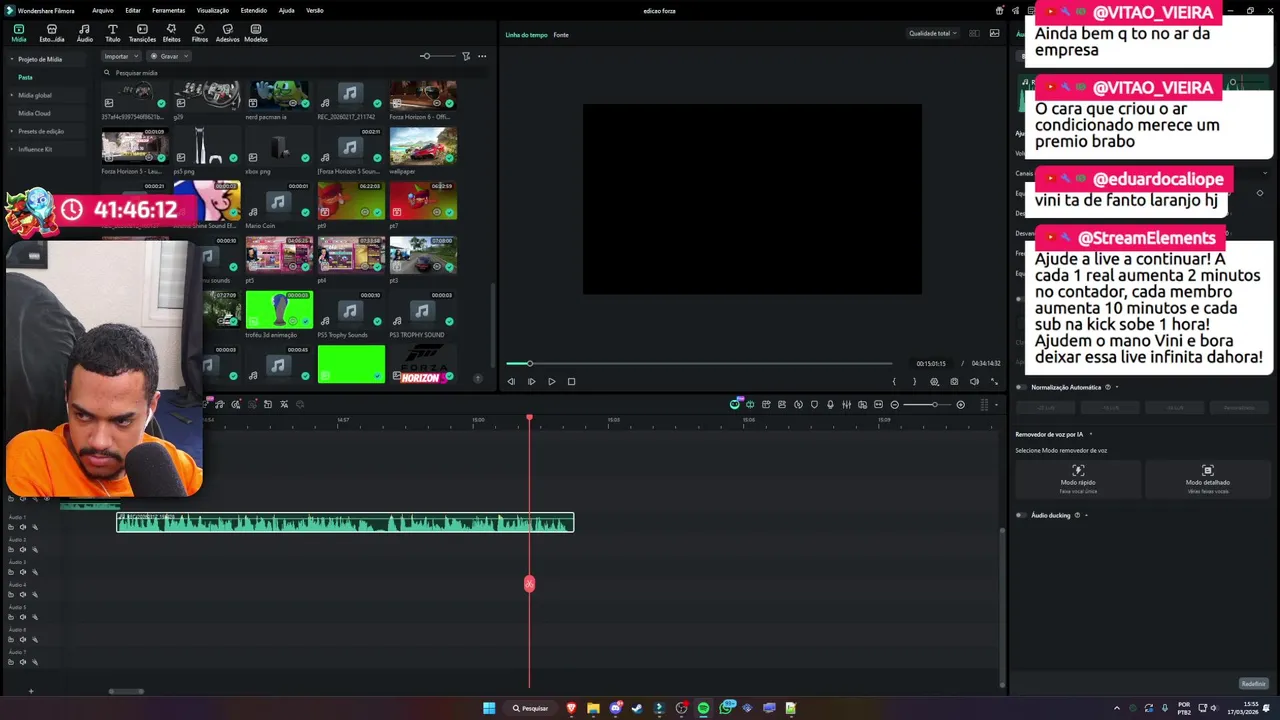Open the Arquivo menu

102,10
